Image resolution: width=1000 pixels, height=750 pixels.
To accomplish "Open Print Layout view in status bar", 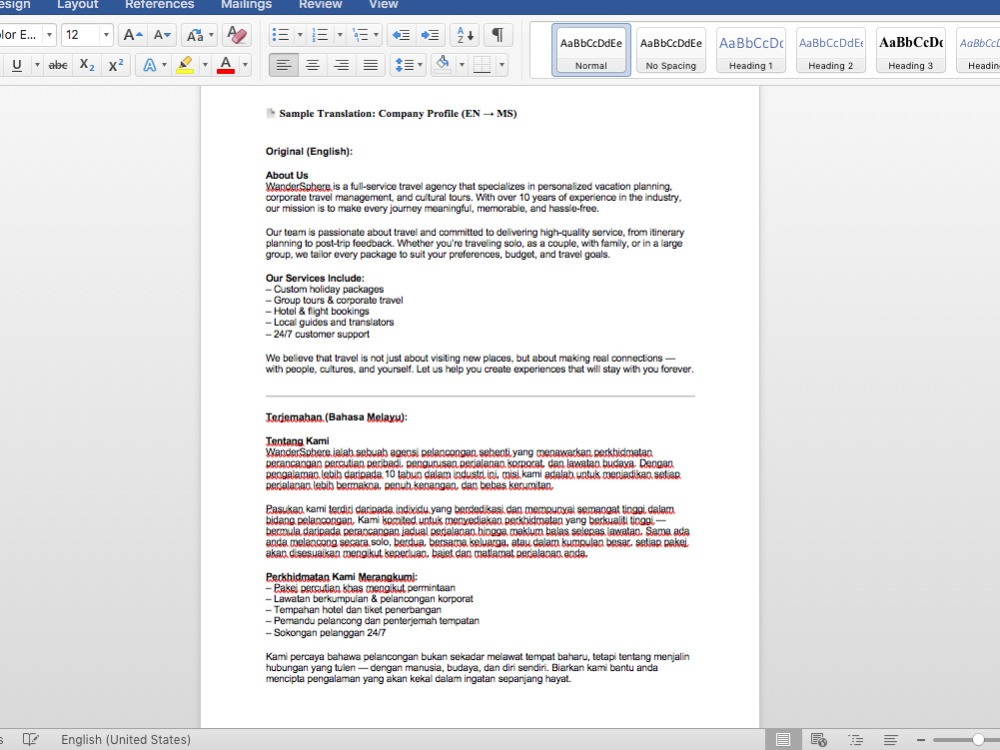I will click(783, 740).
